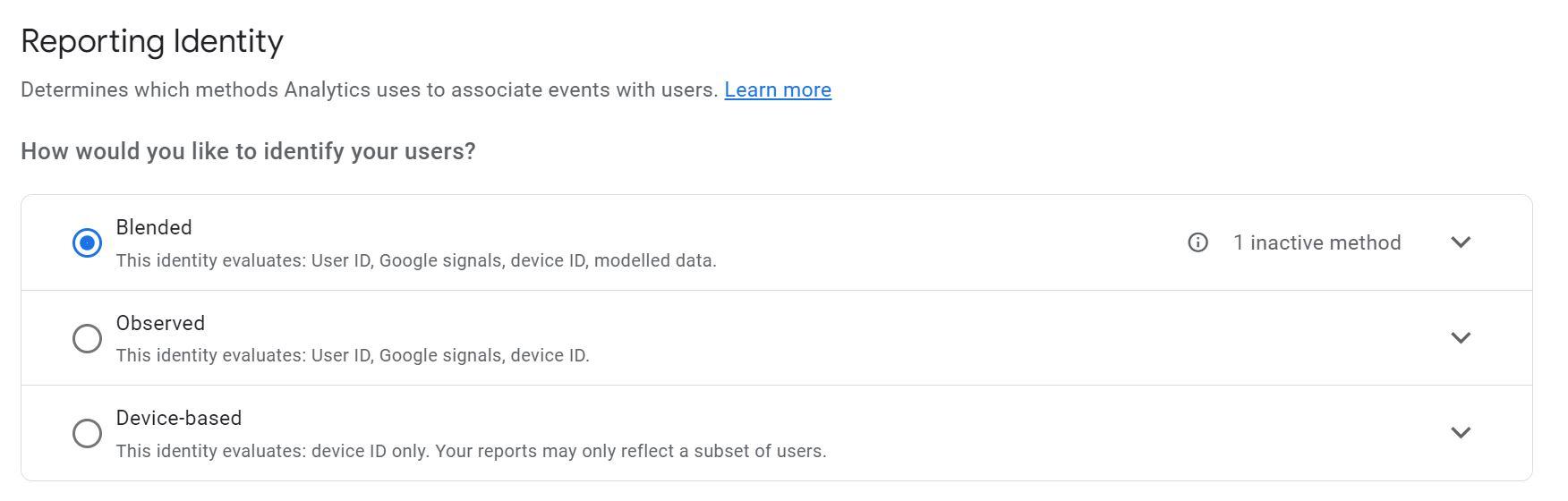Click the Device-based option label
Screen dimensions: 1568x501
click(x=179, y=418)
